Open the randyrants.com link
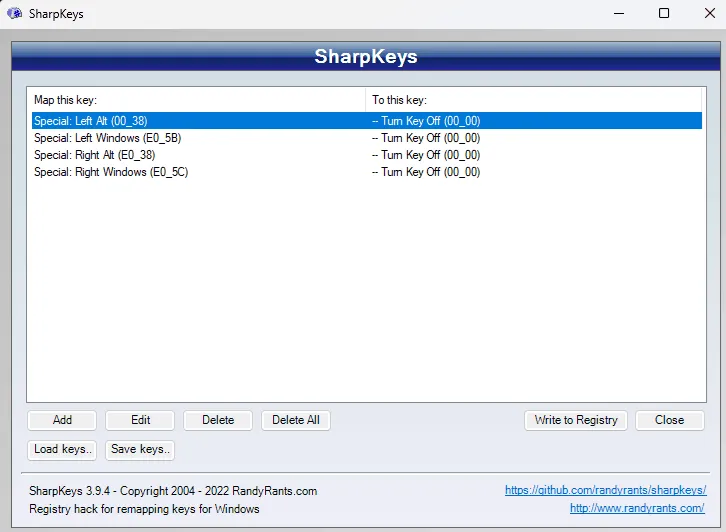 [637, 508]
